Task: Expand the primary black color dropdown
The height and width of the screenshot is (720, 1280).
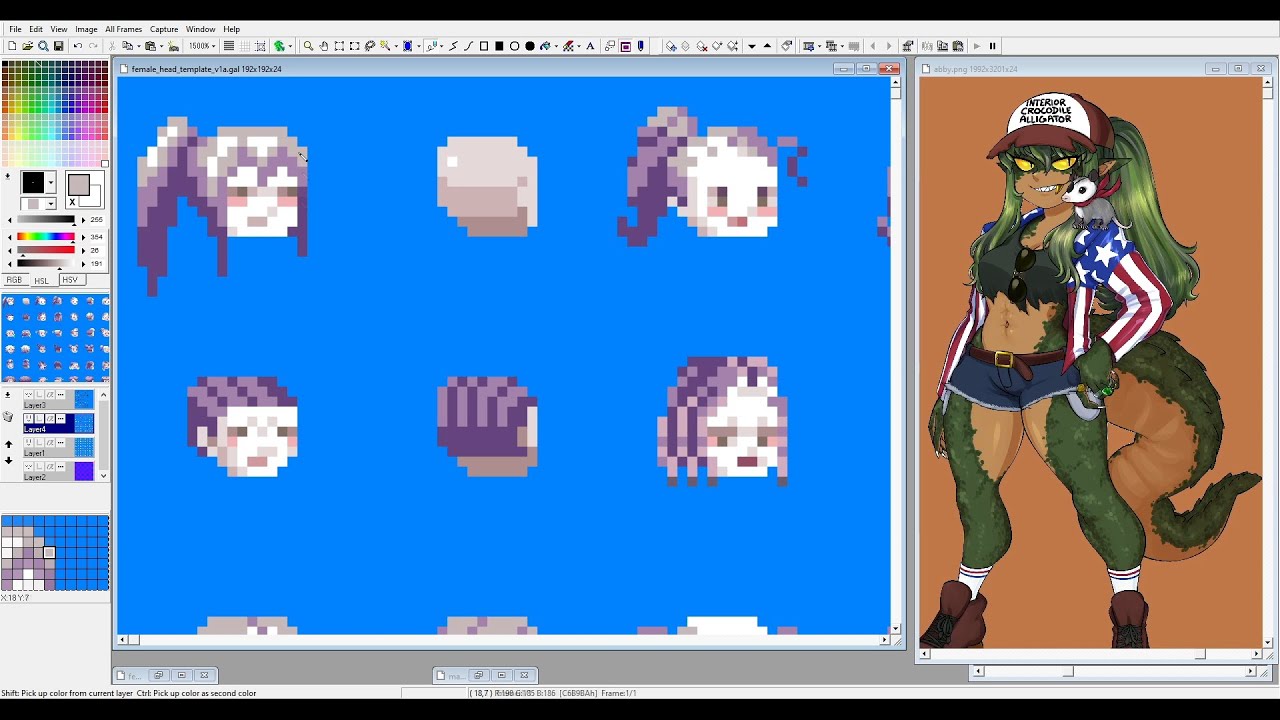Action: click(50, 183)
